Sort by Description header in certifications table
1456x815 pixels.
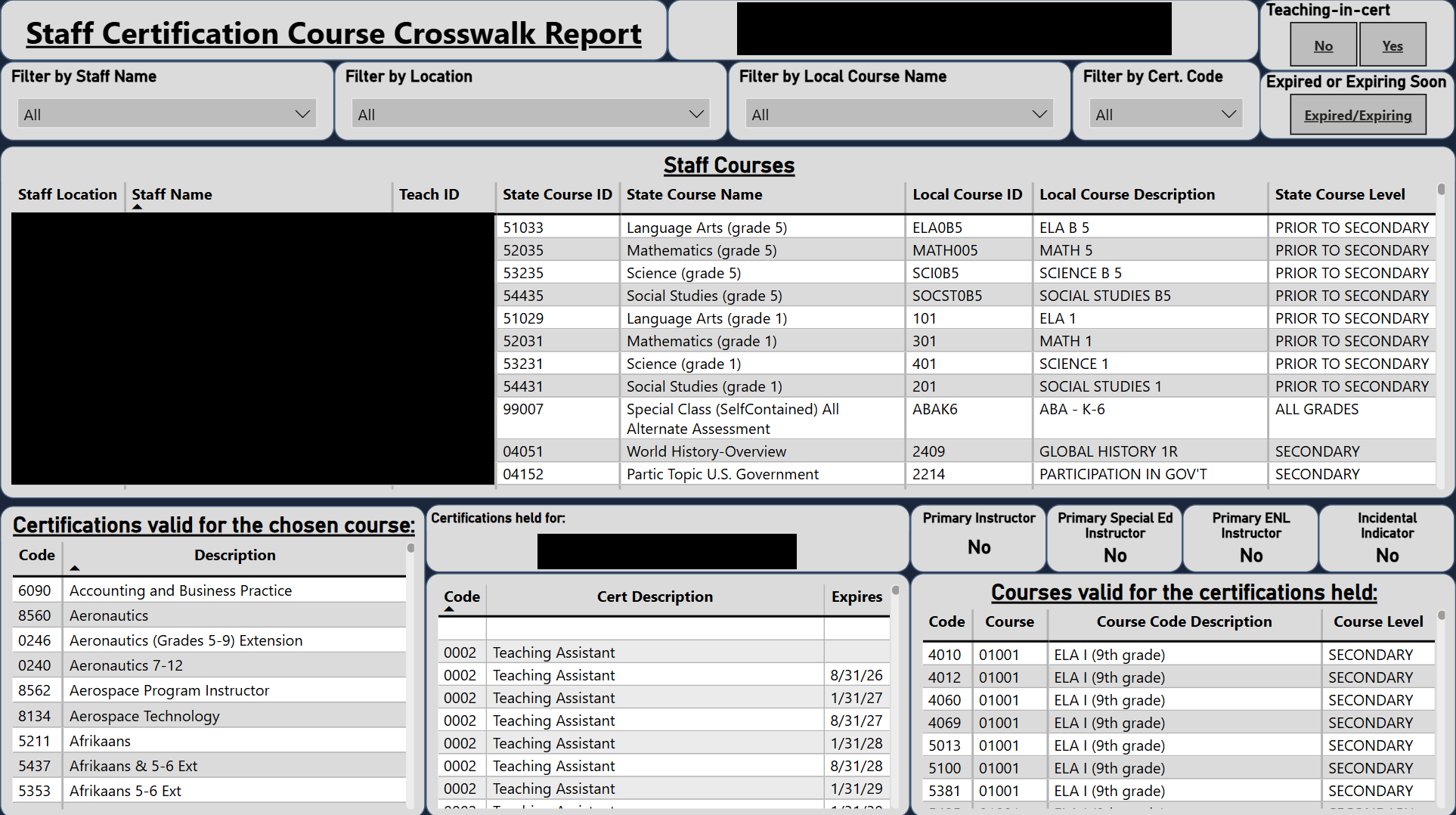click(234, 555)
